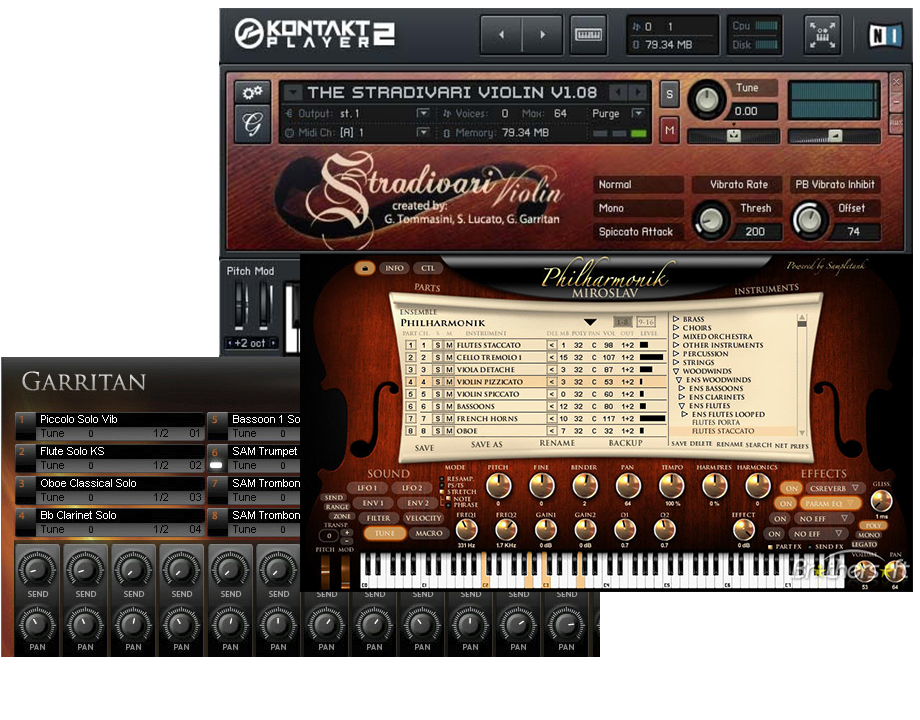
Task: Click the Tempo knob in Philharmonik
Action: (671, 486)
